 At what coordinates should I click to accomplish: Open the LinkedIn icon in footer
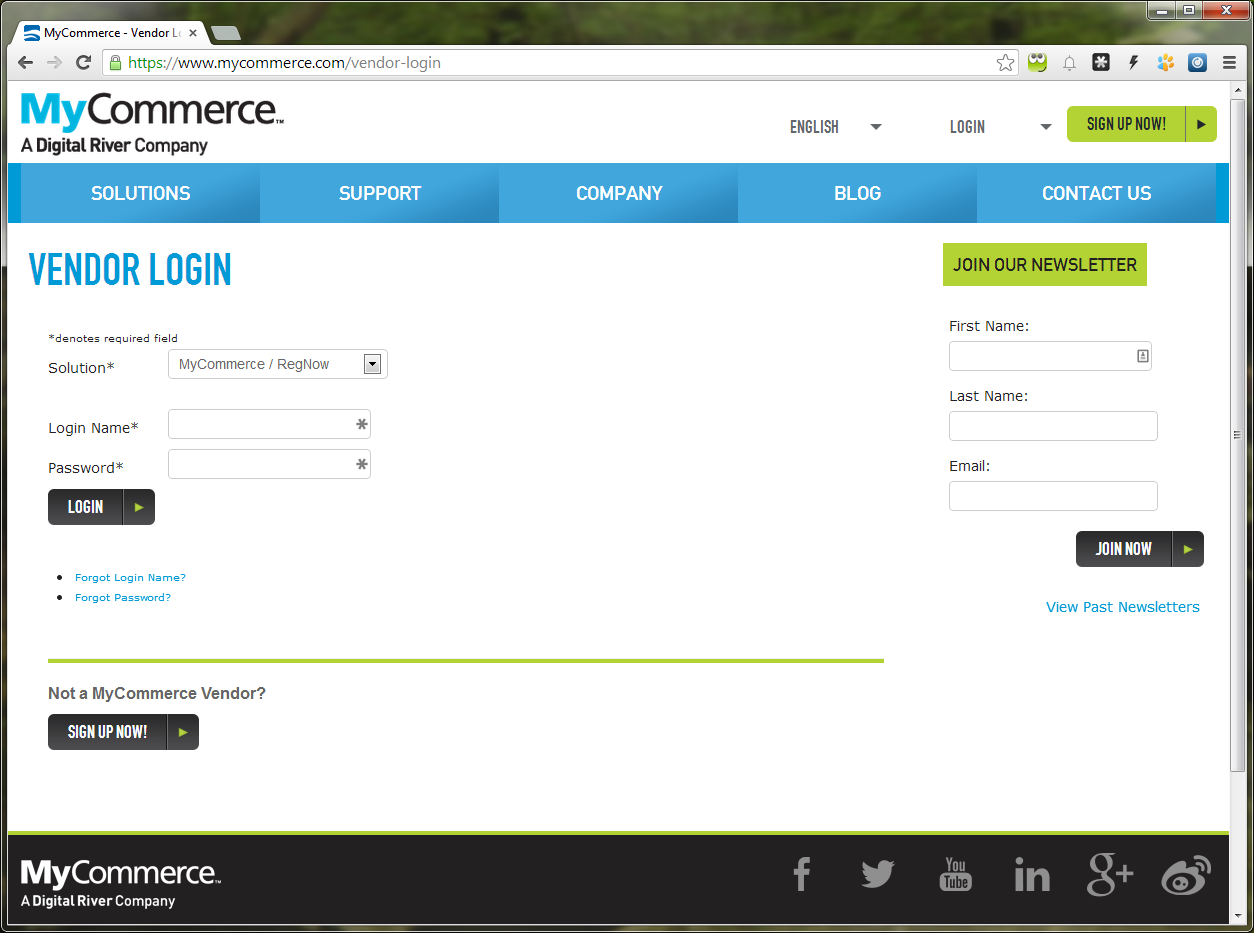(1032, 875)
